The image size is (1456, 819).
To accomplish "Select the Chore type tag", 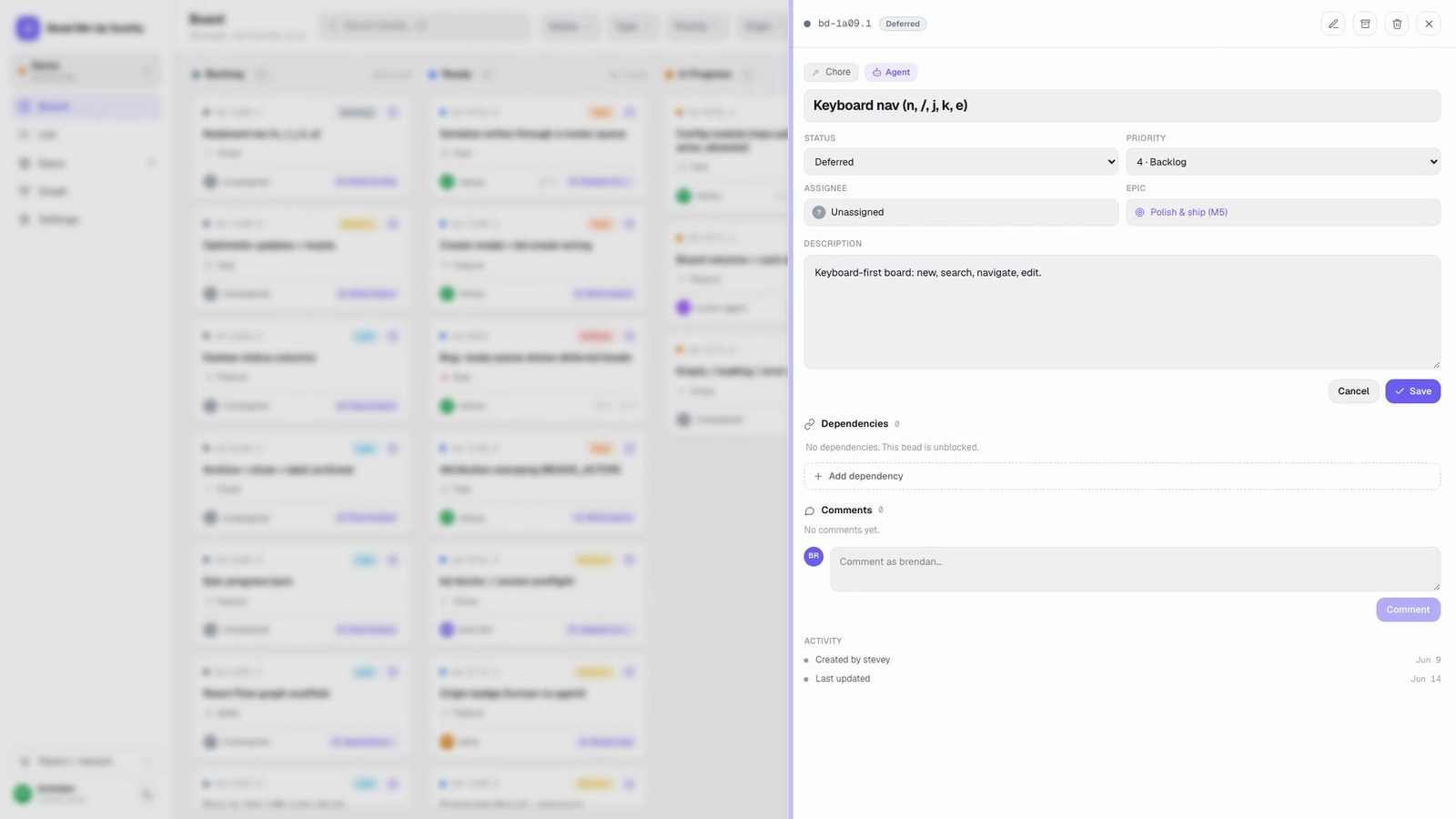I will [x=831, y=72].
